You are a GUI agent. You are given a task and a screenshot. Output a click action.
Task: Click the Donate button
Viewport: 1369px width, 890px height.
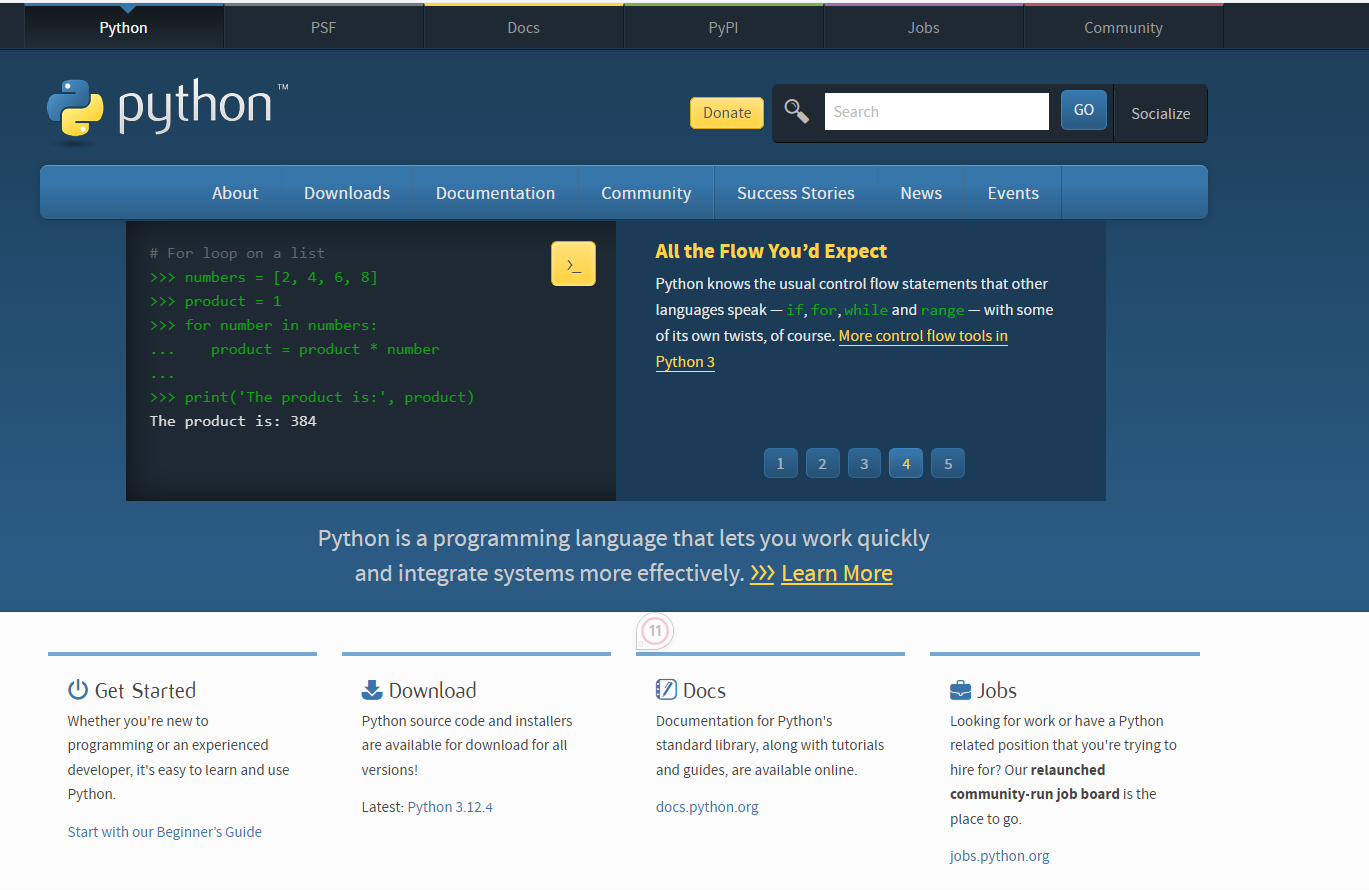pyautogui.click(x=727, y=112)
